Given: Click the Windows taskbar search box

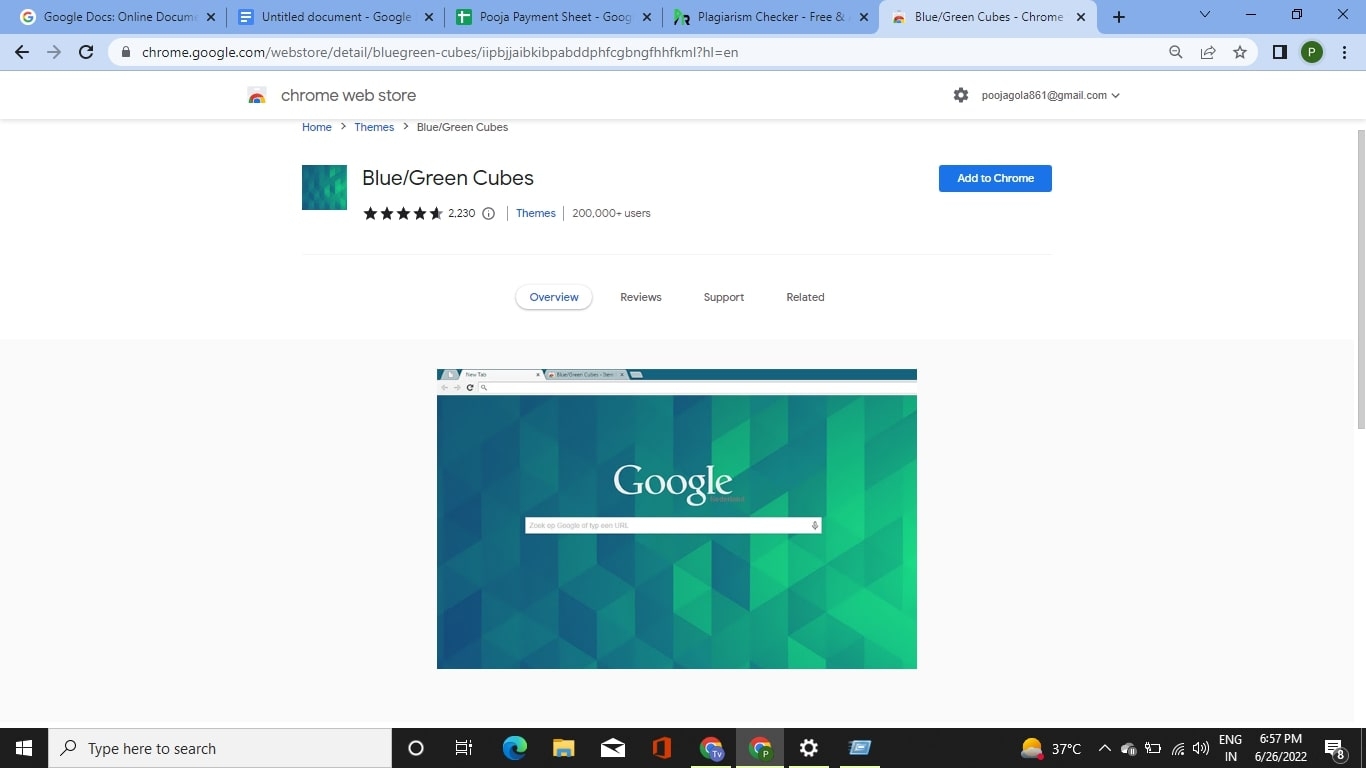Looking at the screenshot, I should 220,748.
